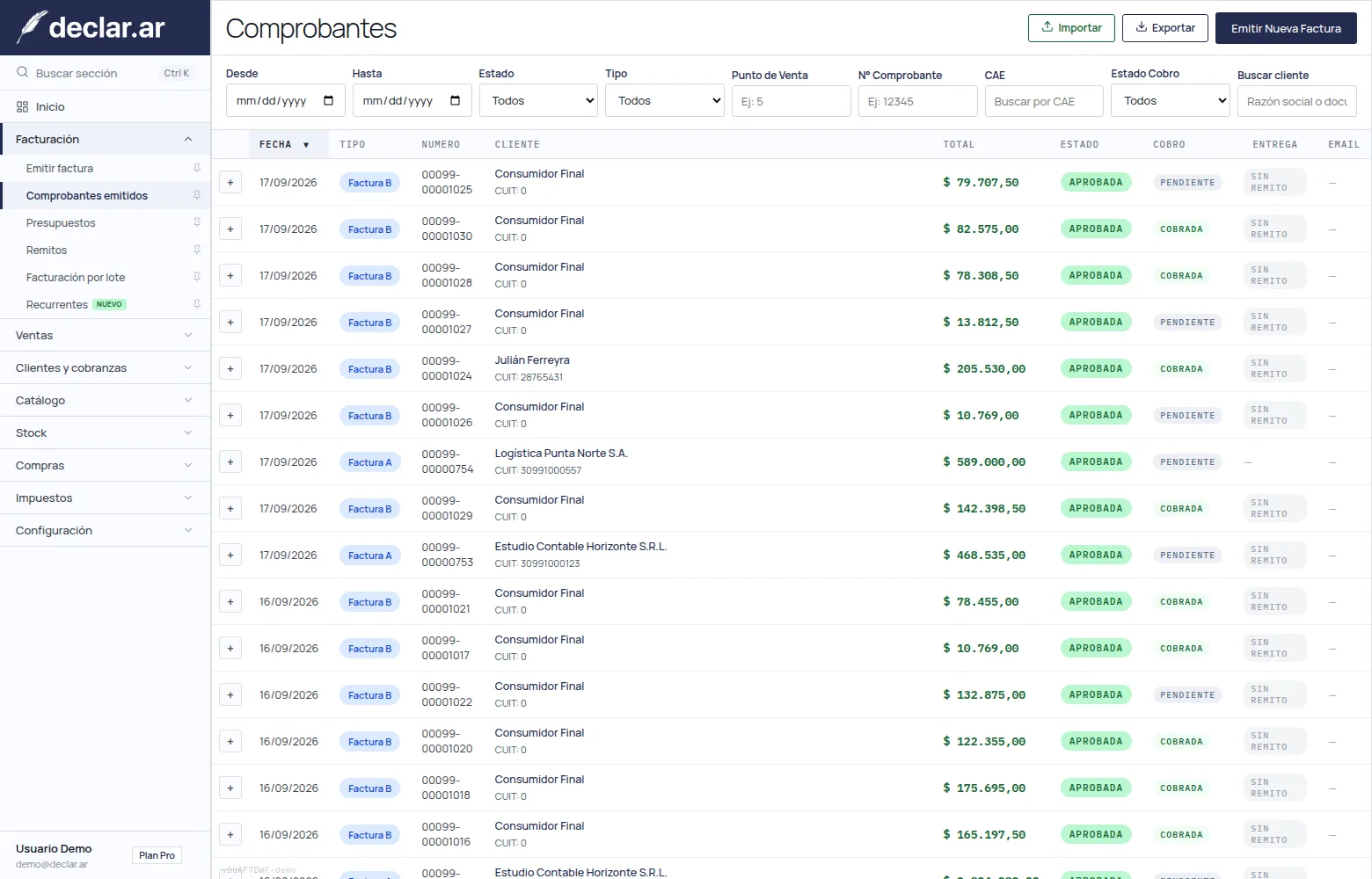Click the Buscar cliente input field
This screenshot has width=1372, height=879.
coord(1296,101)
